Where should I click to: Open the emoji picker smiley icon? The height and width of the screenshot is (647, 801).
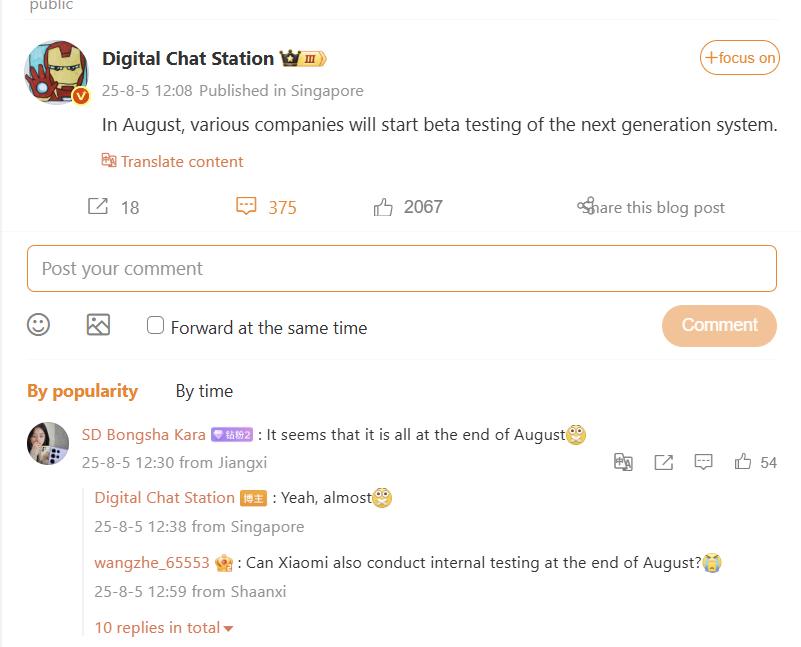[39, 325]
